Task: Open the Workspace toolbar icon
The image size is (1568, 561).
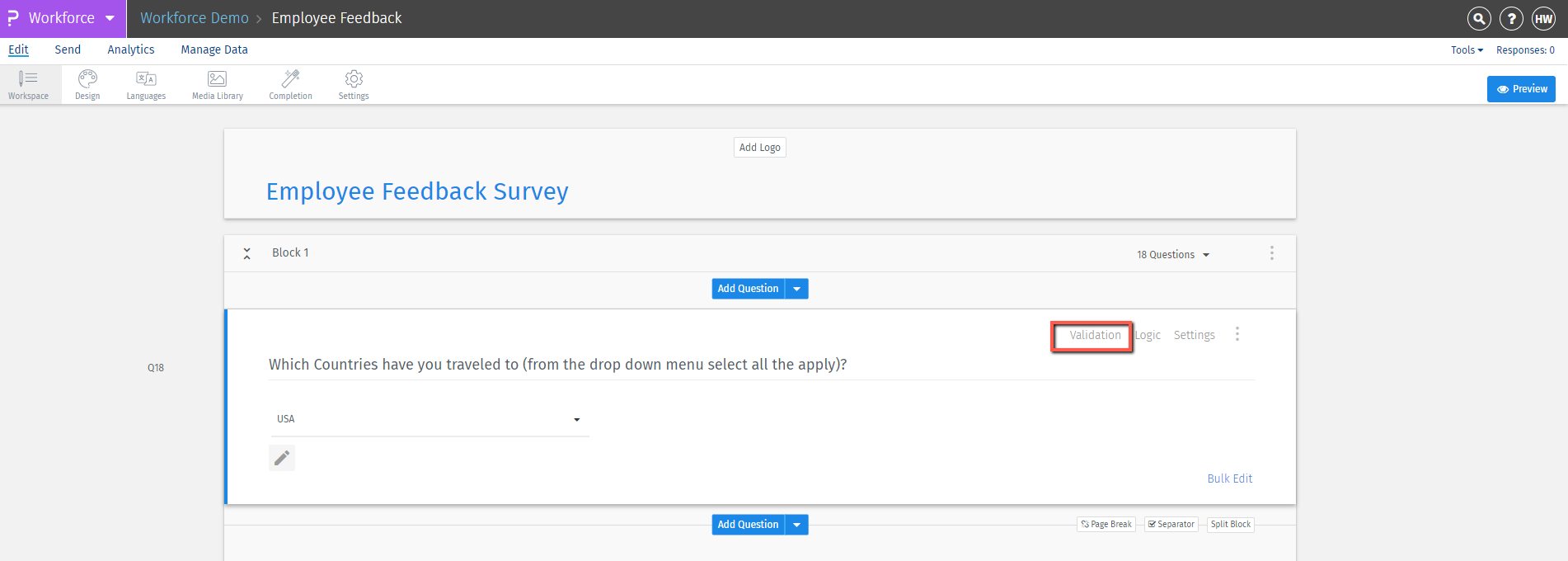Action: tap(29, 85)
